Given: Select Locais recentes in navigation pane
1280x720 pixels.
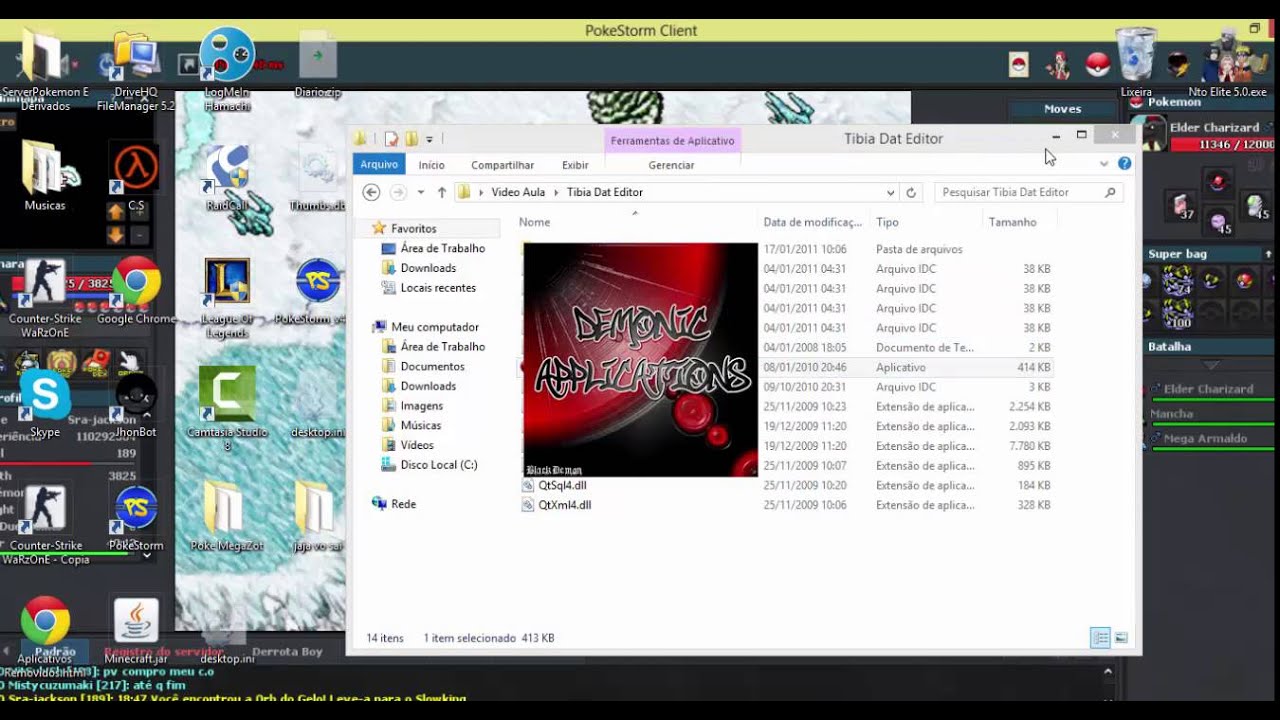Looking at the screenshot, I should [x=438, y=288].
